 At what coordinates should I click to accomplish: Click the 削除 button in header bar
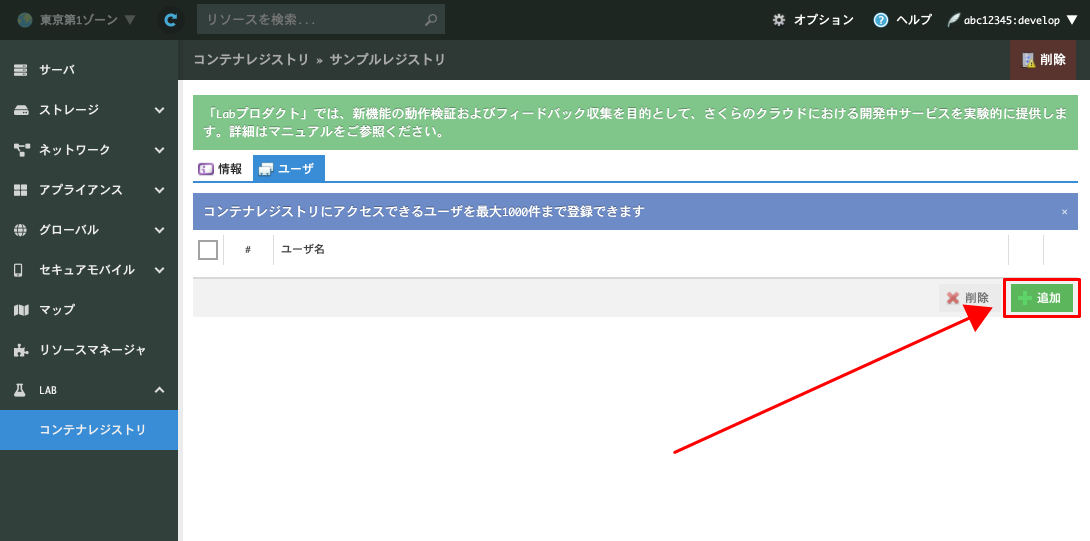tap(1043, 60)
